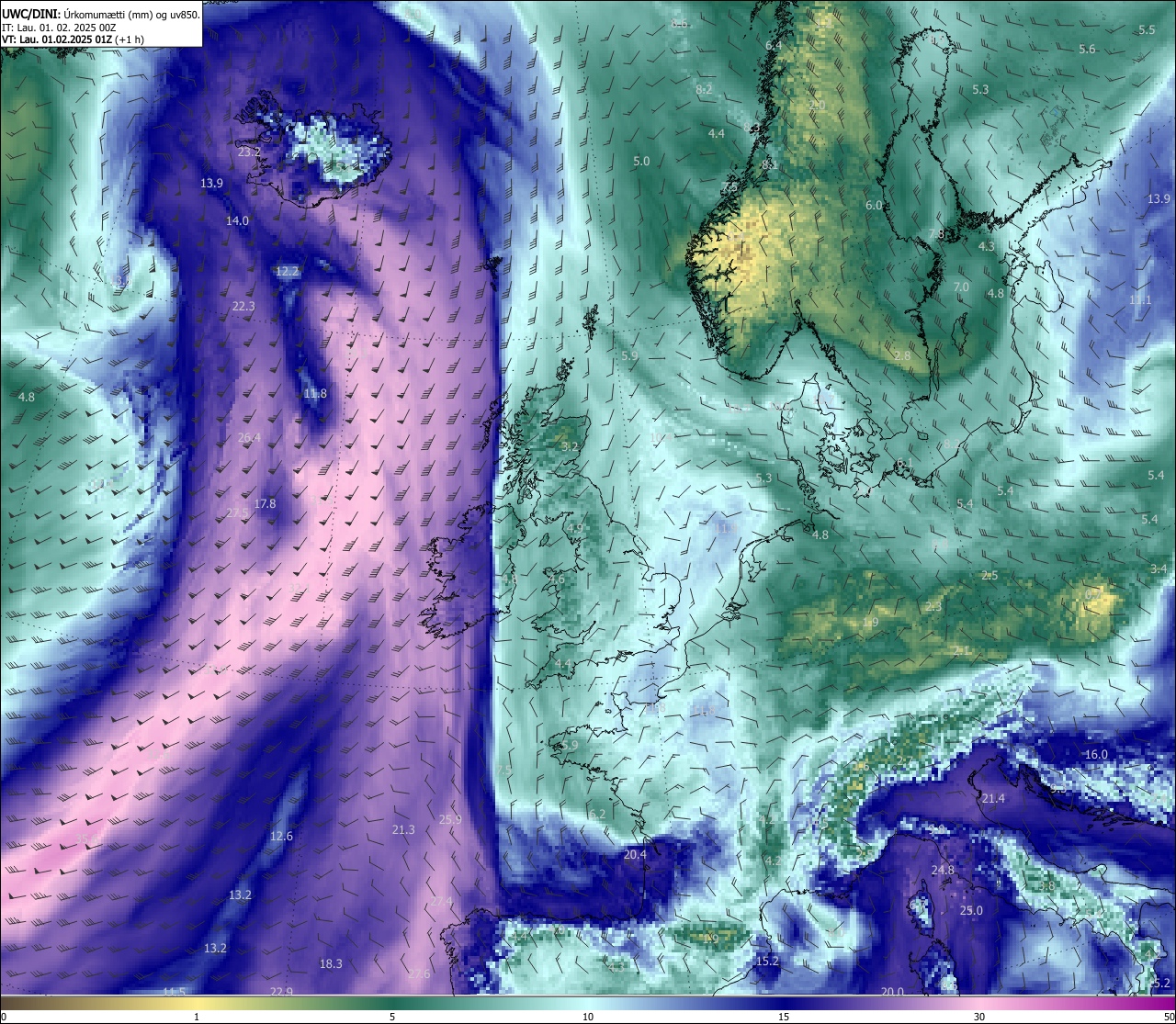Click the 25.0 value near Corsica
This screenshot has width=1176, height=1024.
971,910
